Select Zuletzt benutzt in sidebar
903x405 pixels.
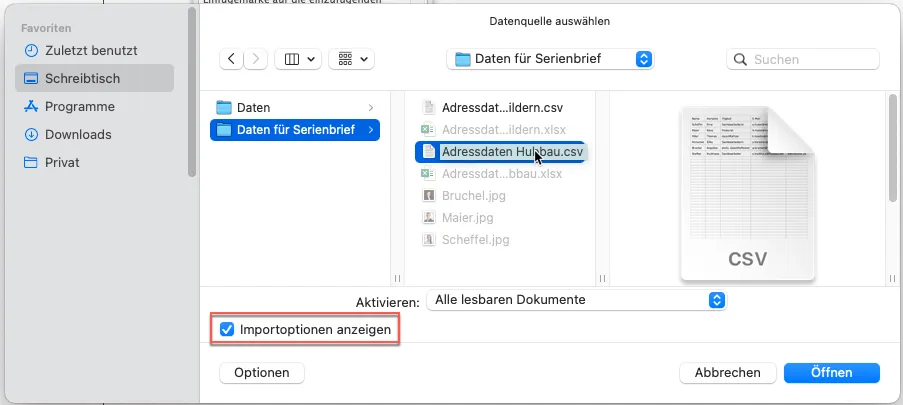click(x=90, y=50)
